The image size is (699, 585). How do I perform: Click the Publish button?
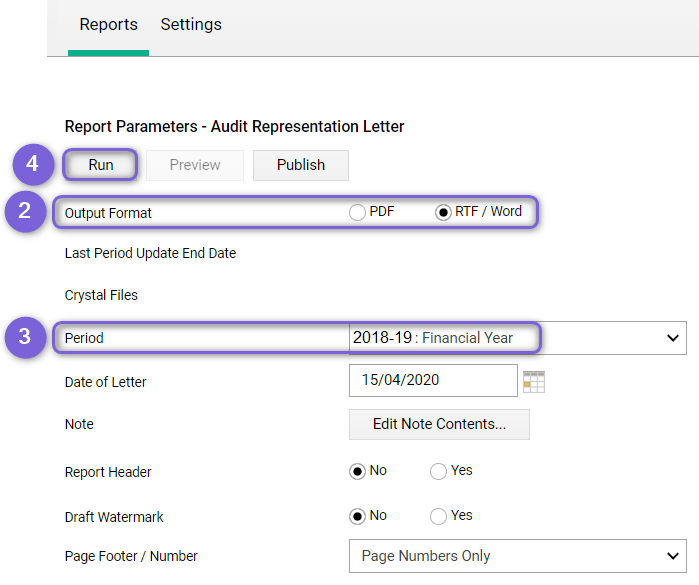[301, 165]
